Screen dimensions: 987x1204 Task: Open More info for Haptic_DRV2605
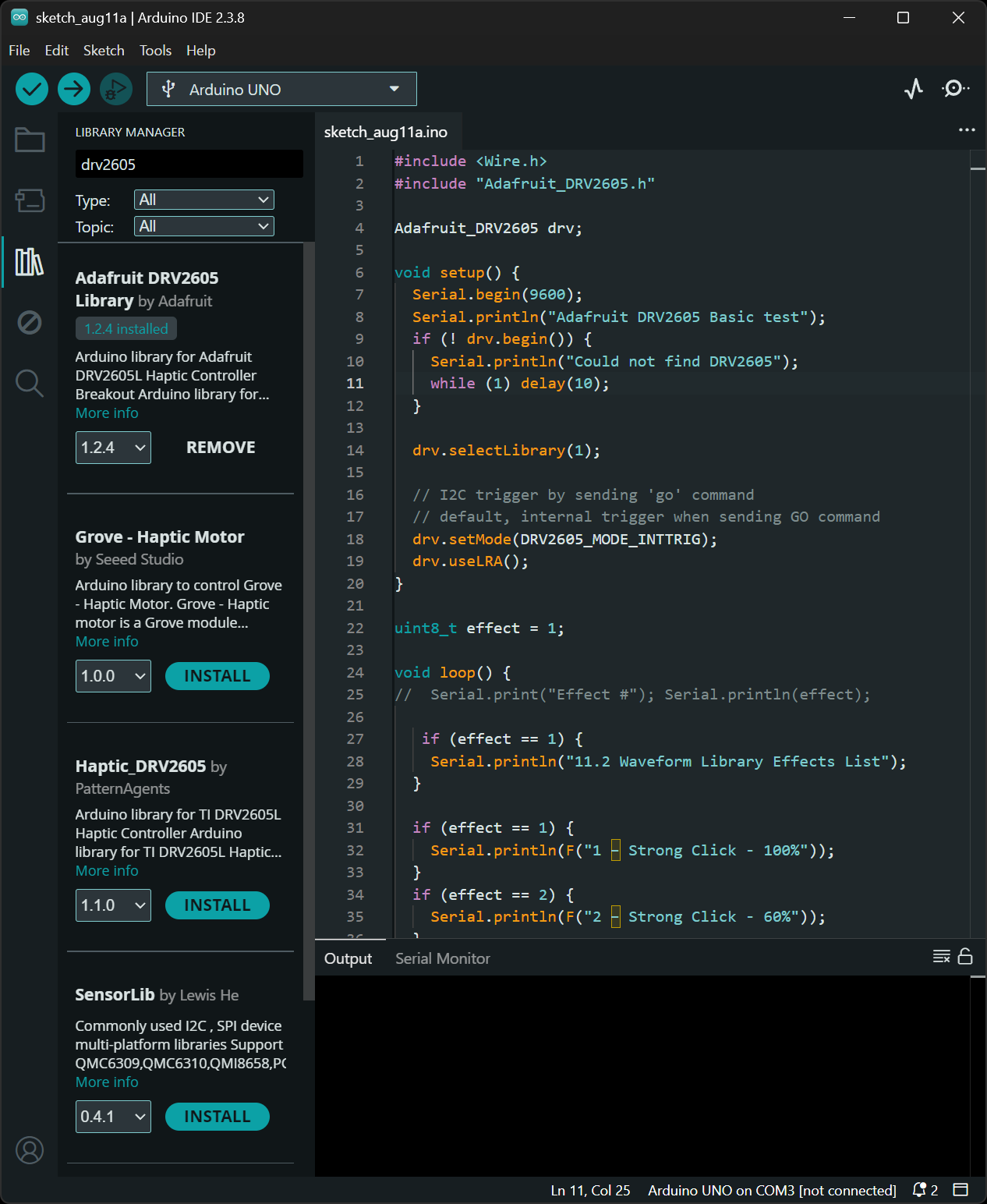tap(107, 871)
